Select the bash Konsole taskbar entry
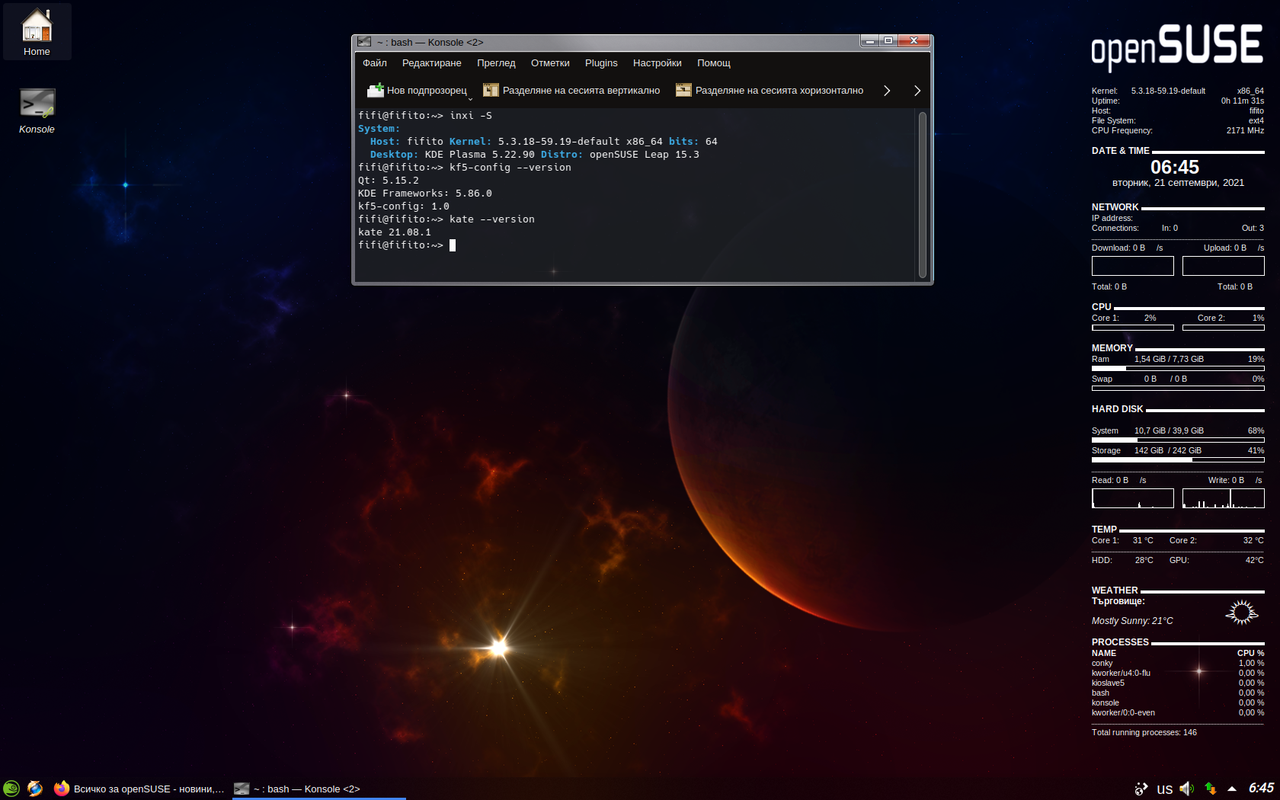Image resolution: width=1280 pixels, height=800 pixels. click(317, 789)
